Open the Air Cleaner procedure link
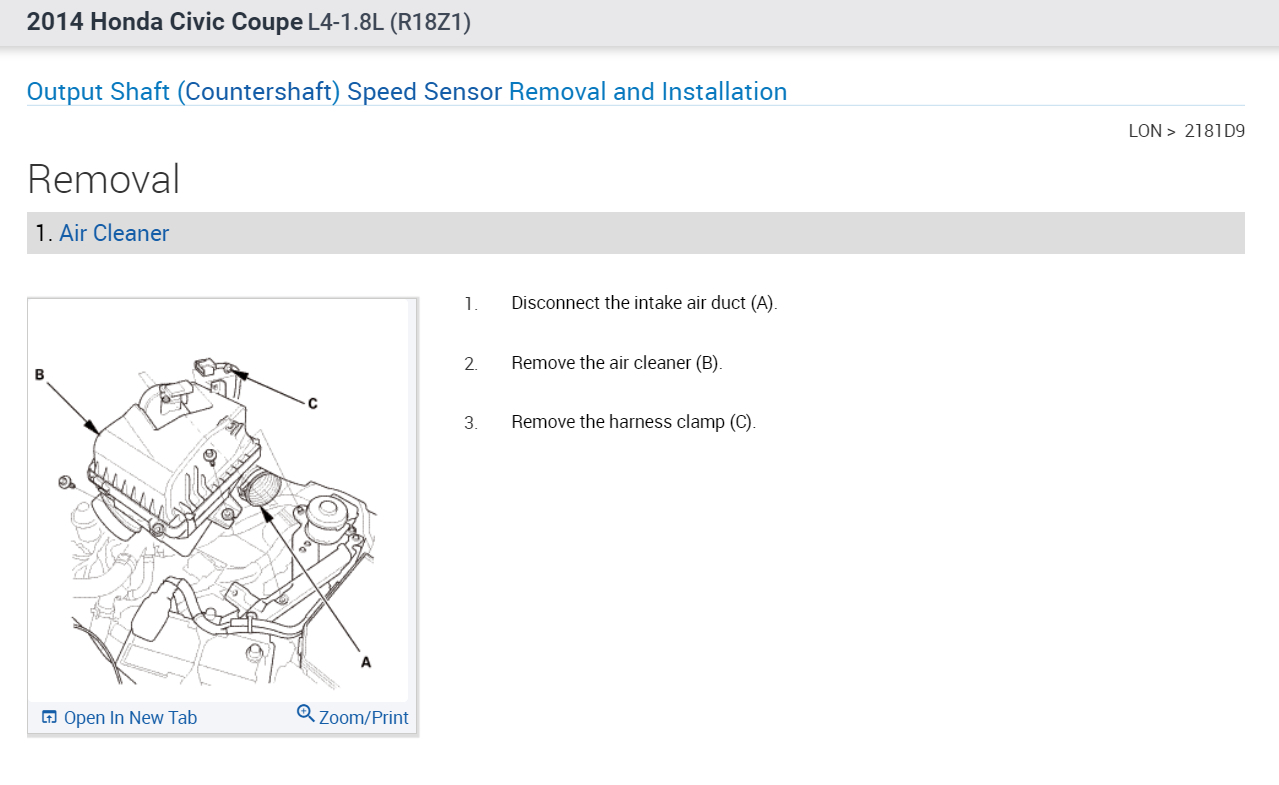This screenshot has height=785, width=1279. point(114,233)
